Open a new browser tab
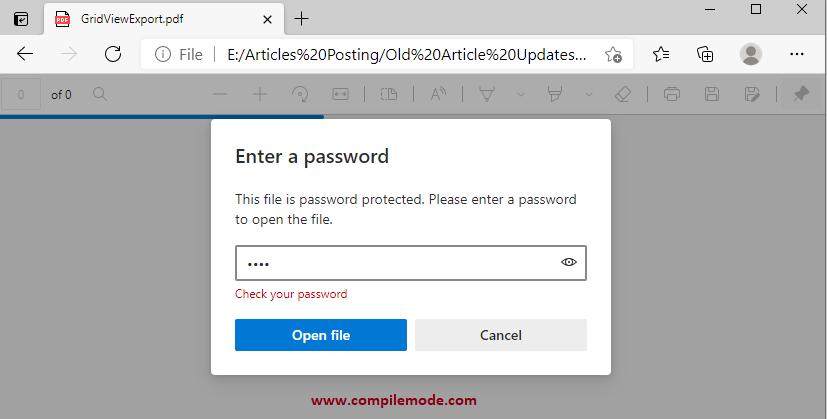This screenshot has width=827, height=419. 302,19
